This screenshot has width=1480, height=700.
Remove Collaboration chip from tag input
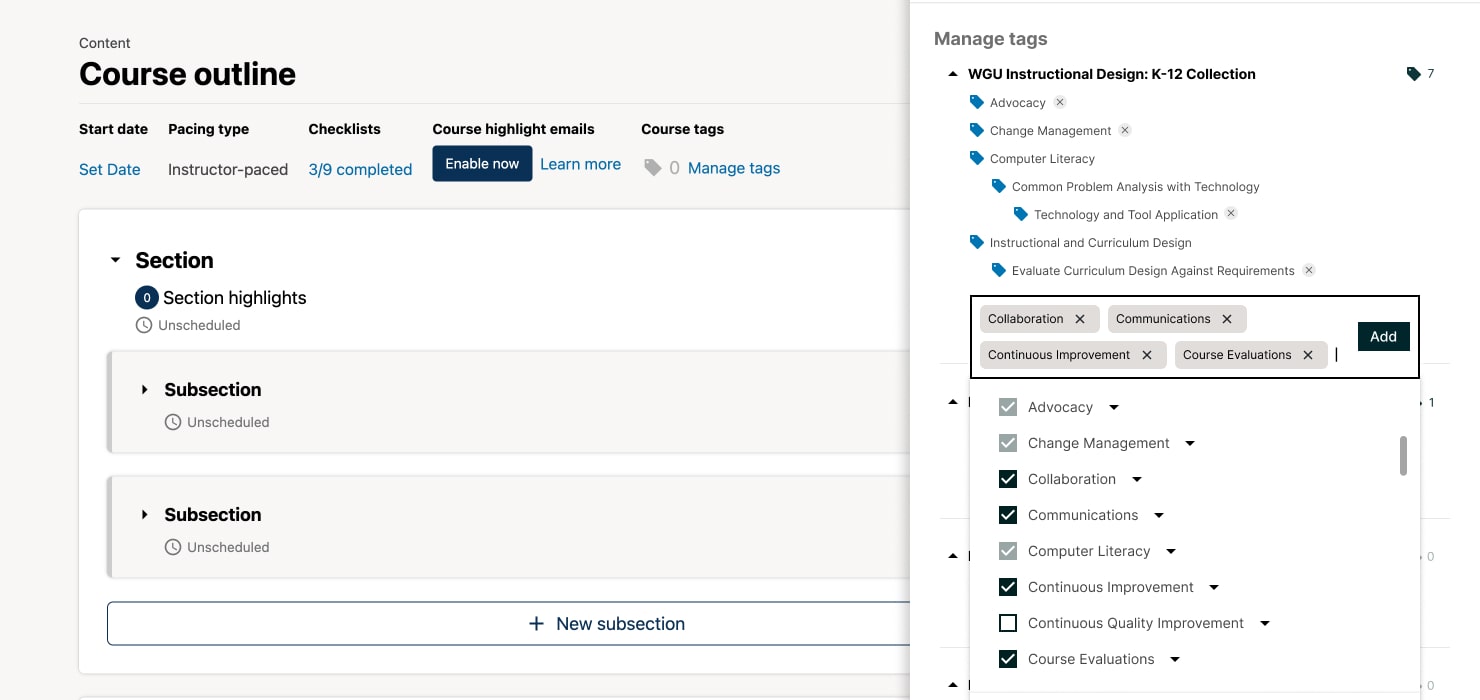coord(1080,319)
